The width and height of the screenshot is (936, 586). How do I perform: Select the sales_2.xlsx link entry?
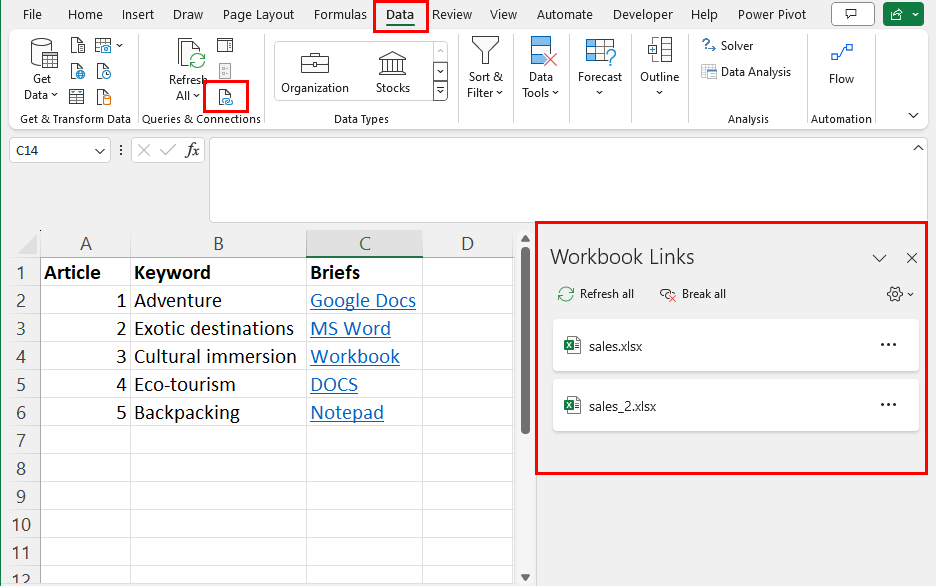735,405
